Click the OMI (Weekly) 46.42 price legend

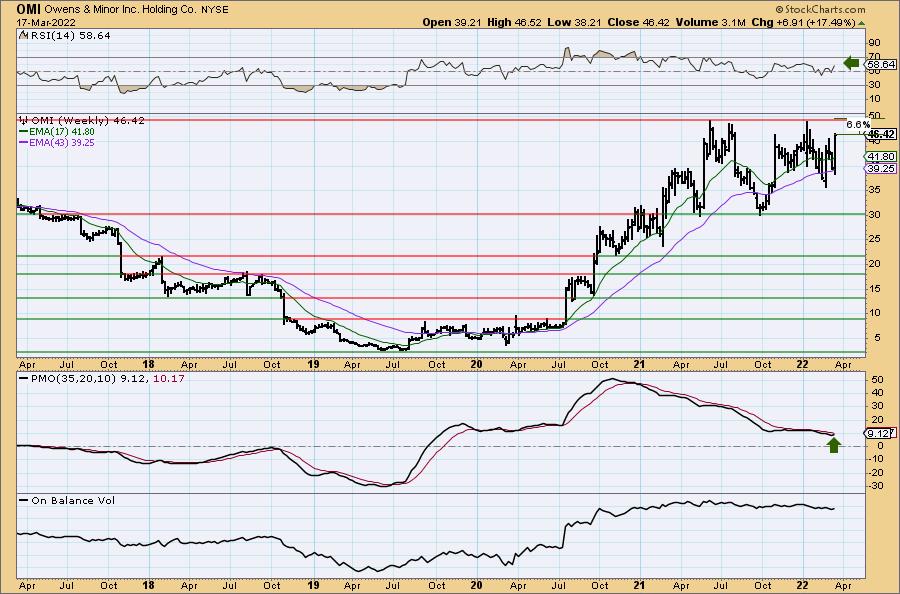click(x=82, y=121)
